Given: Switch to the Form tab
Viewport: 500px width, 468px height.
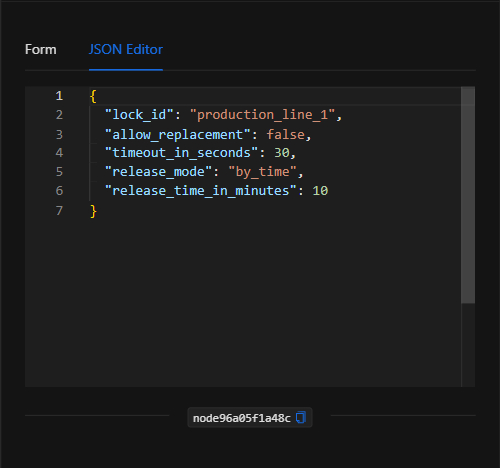Looking at the screenshot, I should [41, 49].
